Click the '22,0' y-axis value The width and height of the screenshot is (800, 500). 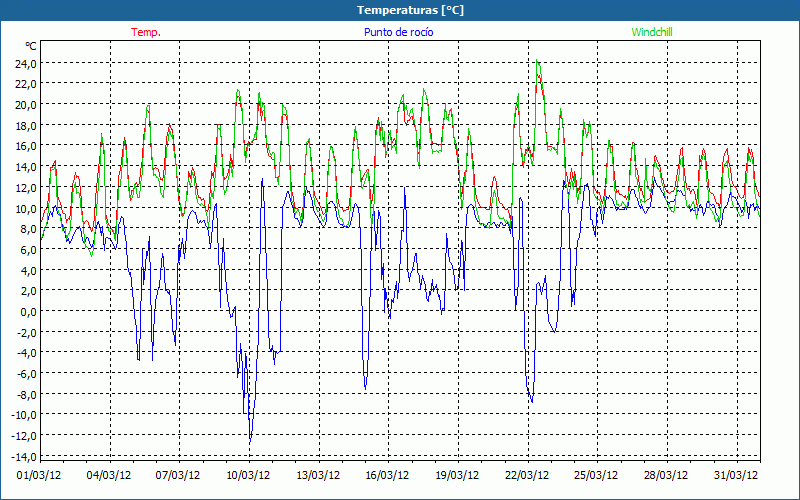pyautogui.click(x=26, y=84)
